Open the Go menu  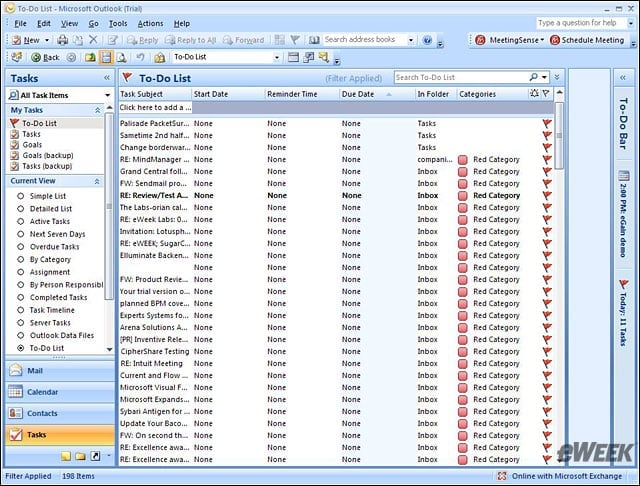pos(93,24)
